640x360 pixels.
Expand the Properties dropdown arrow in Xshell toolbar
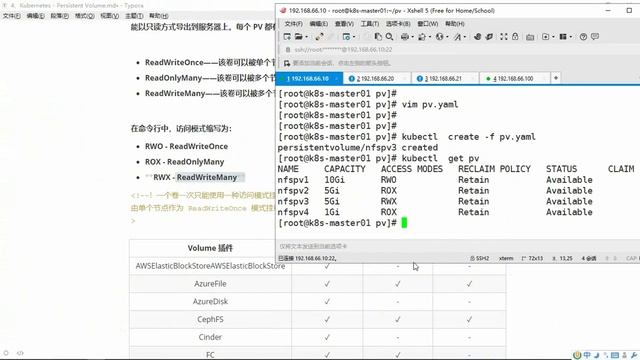click(353, 37)
